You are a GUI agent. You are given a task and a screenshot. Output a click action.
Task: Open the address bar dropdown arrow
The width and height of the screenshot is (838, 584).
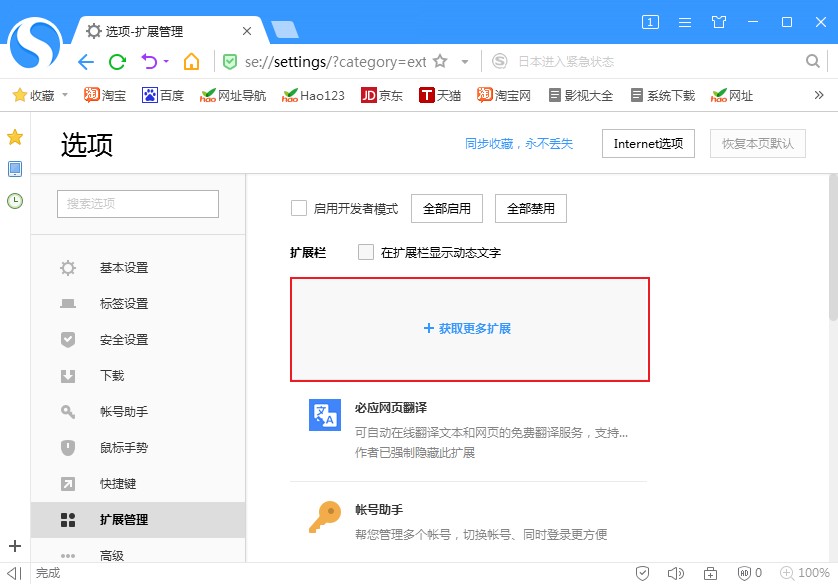[463, 61]
